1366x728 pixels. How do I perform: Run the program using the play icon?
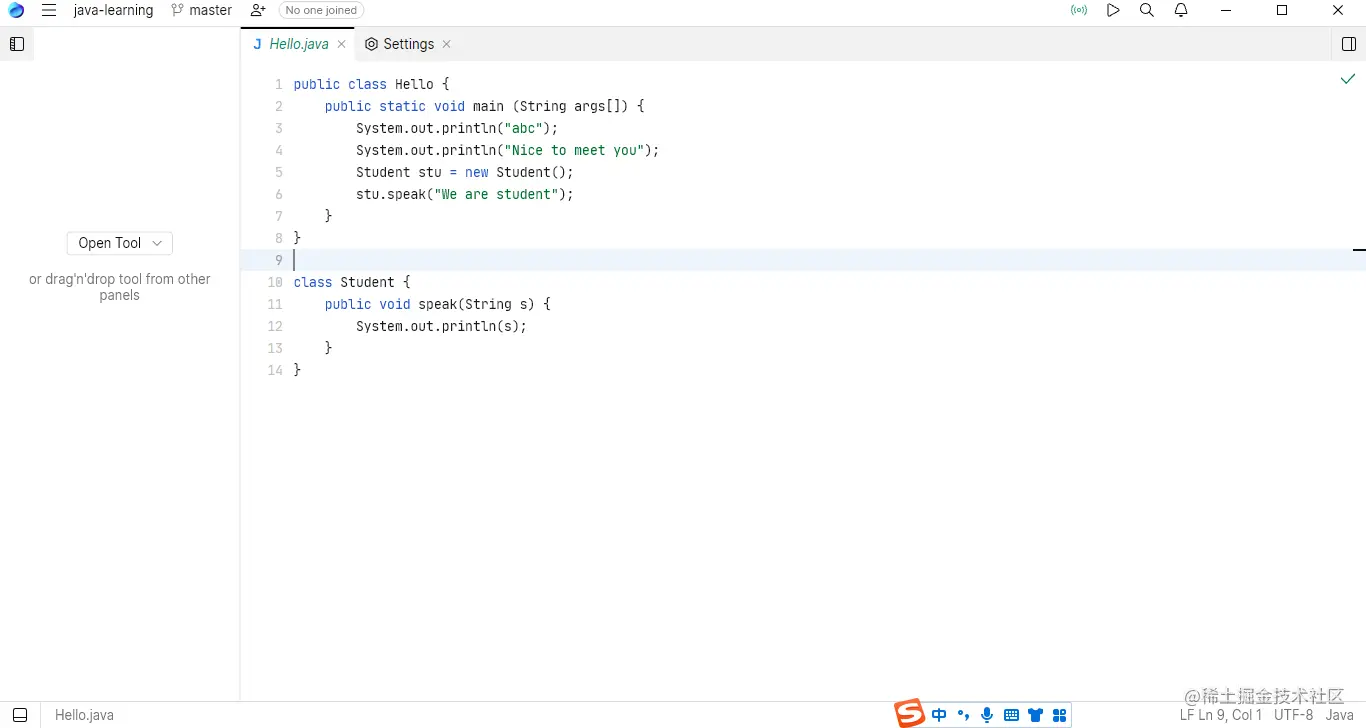pyautogui.click(x=1113, y=10)
